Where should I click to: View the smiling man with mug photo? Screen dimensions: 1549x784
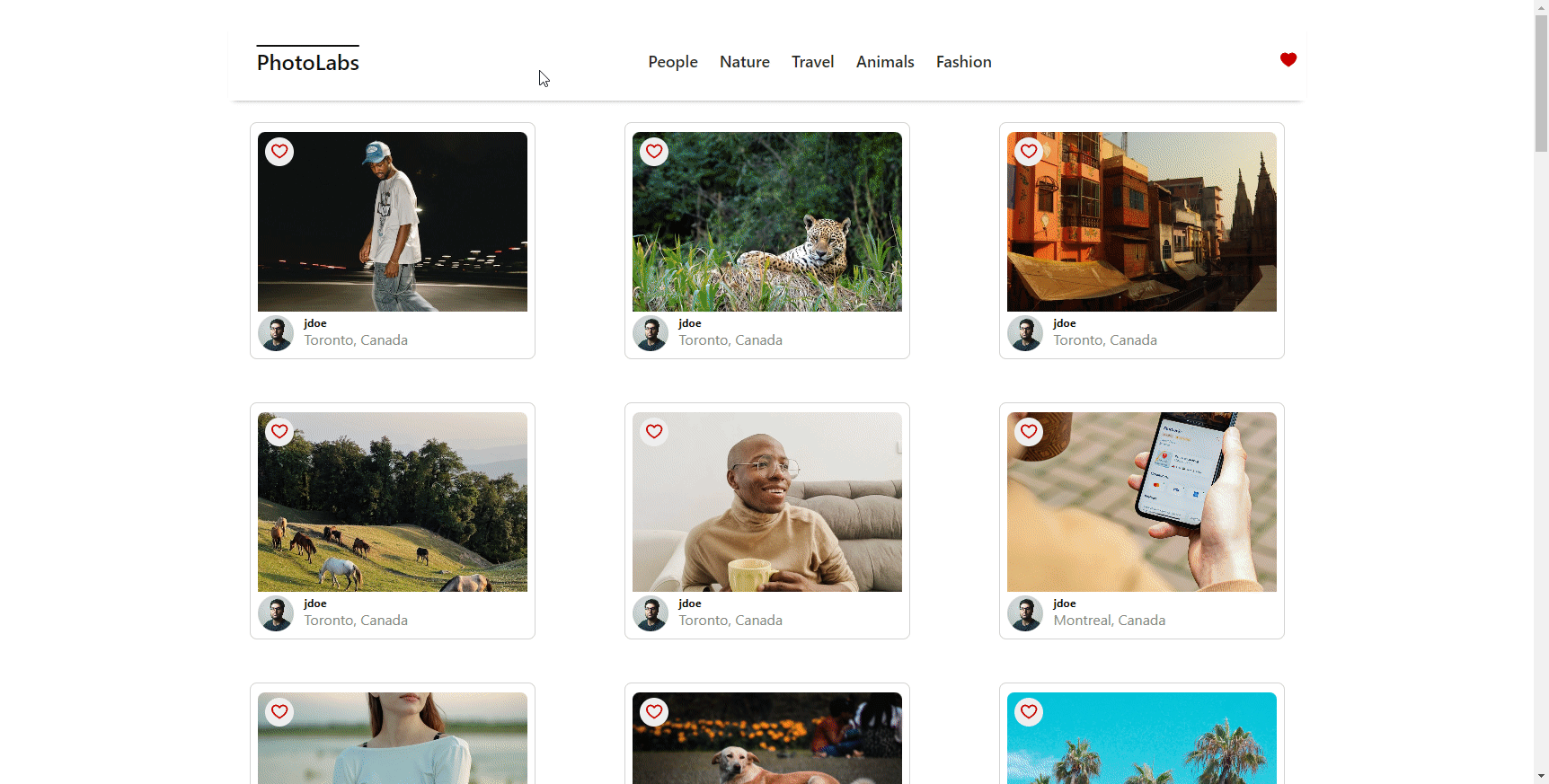point(767,502)
